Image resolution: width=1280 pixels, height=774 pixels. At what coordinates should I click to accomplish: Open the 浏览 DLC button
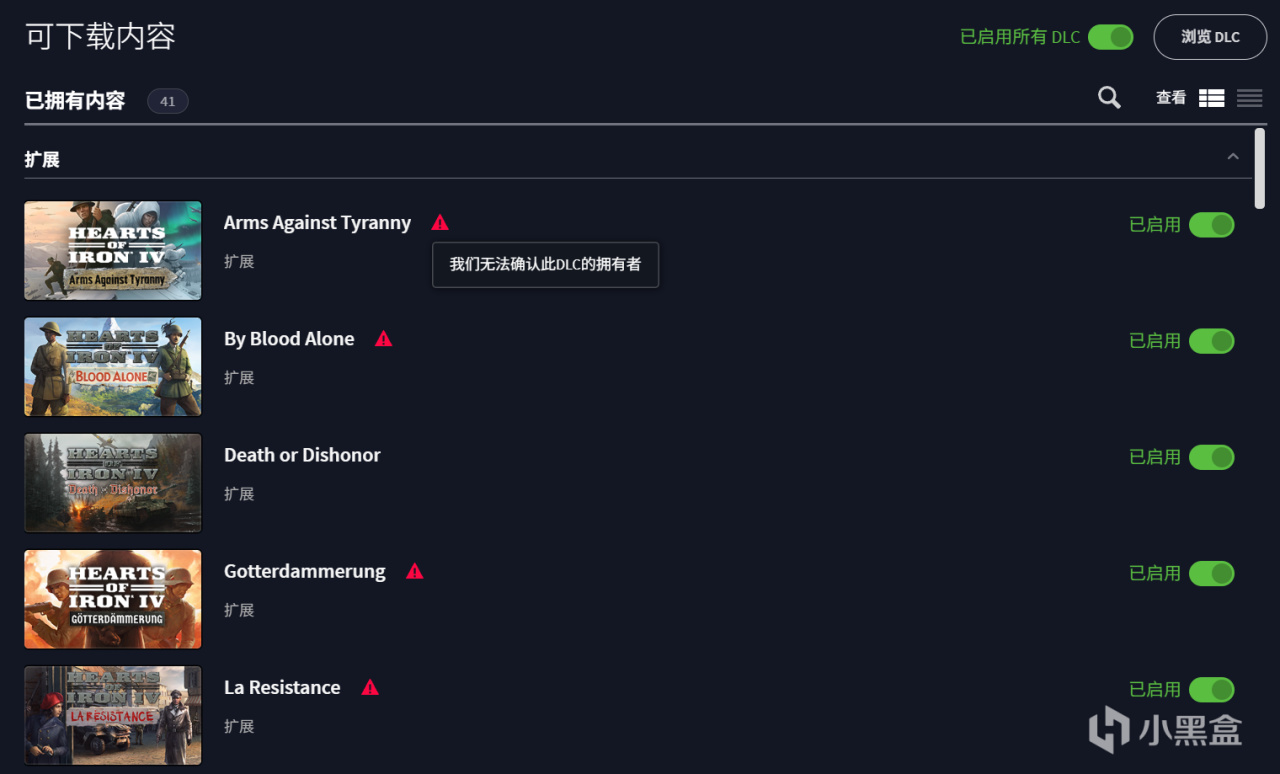pos(1210,37)
